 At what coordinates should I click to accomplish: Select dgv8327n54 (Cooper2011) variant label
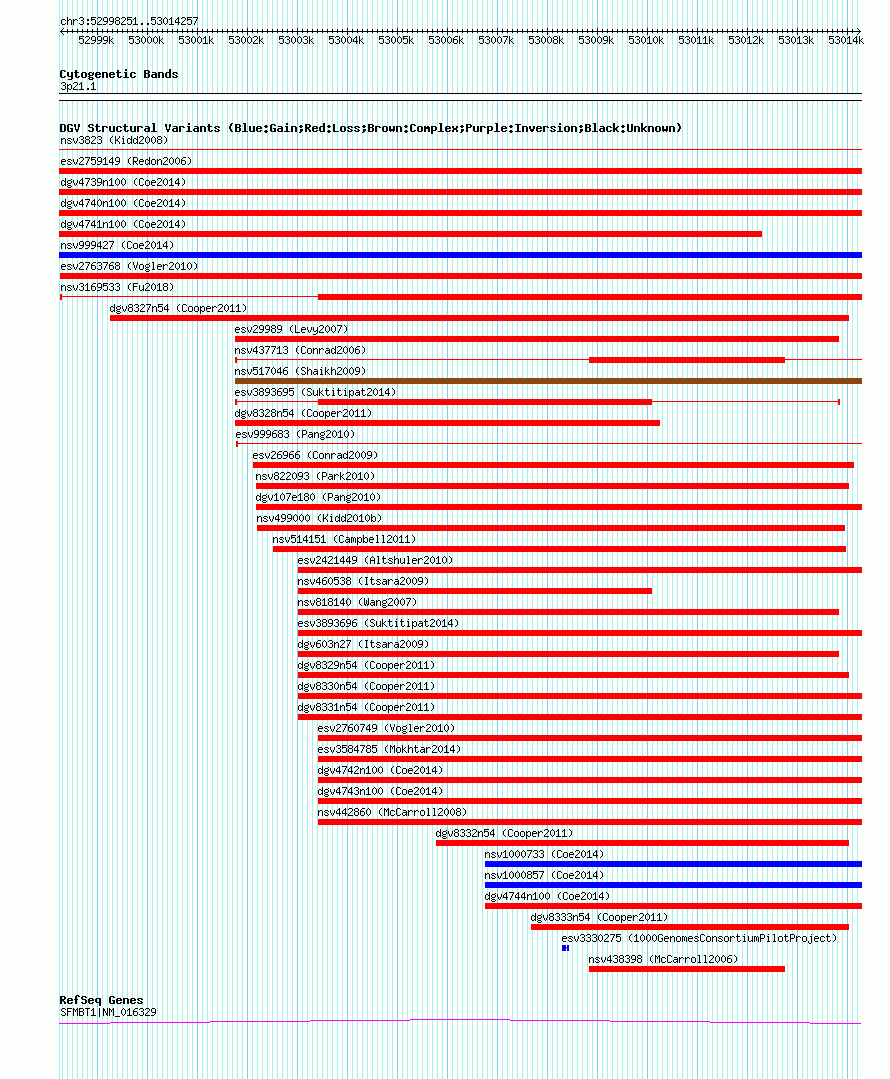click(x=178, y=308)
